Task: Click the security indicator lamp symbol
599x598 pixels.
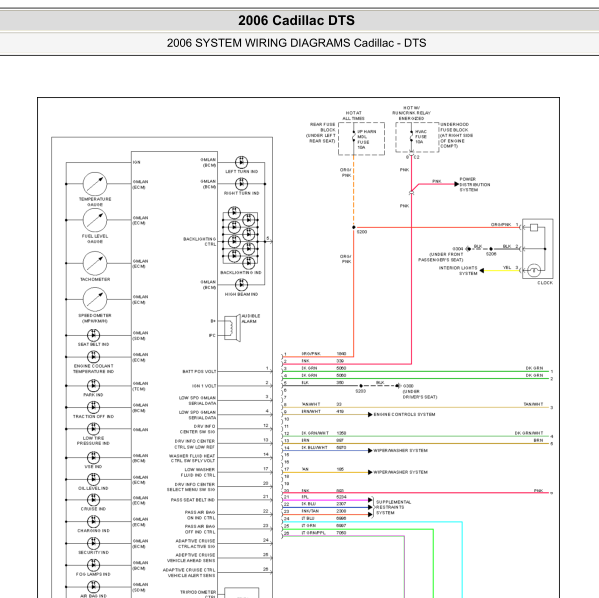Action: [93, 543]
